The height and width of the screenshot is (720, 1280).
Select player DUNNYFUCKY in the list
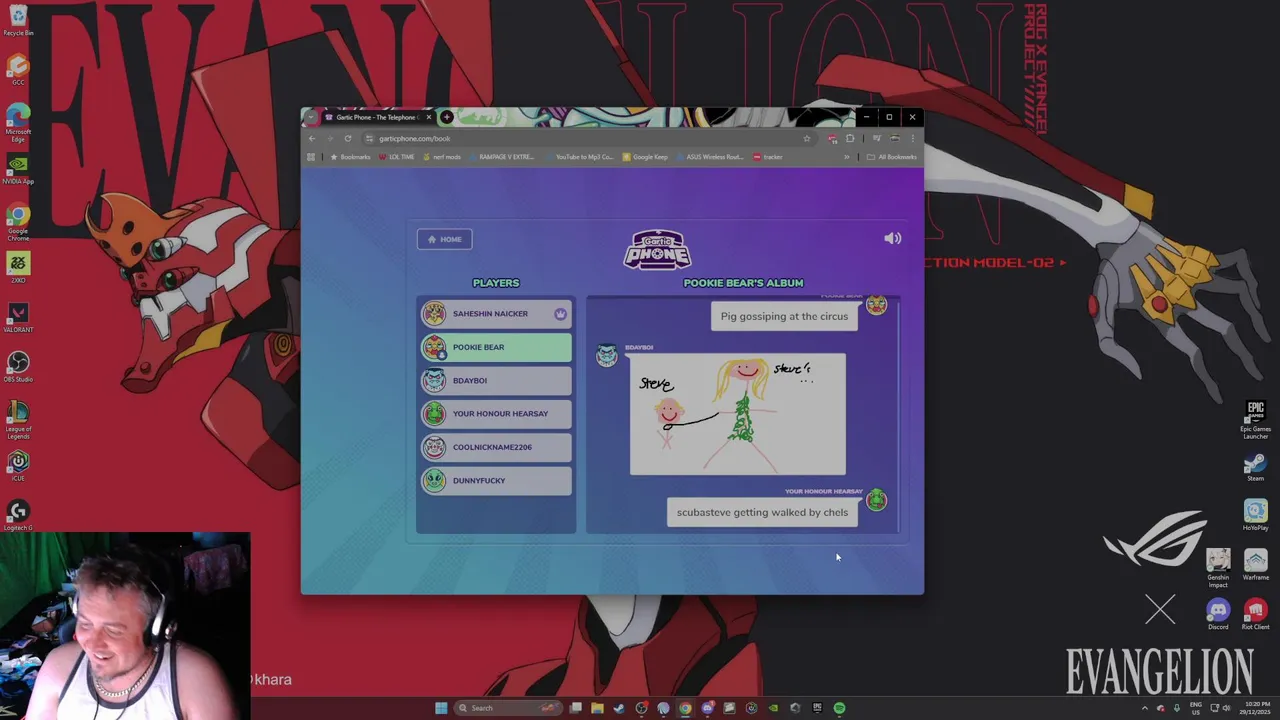(x=496, y=480)
